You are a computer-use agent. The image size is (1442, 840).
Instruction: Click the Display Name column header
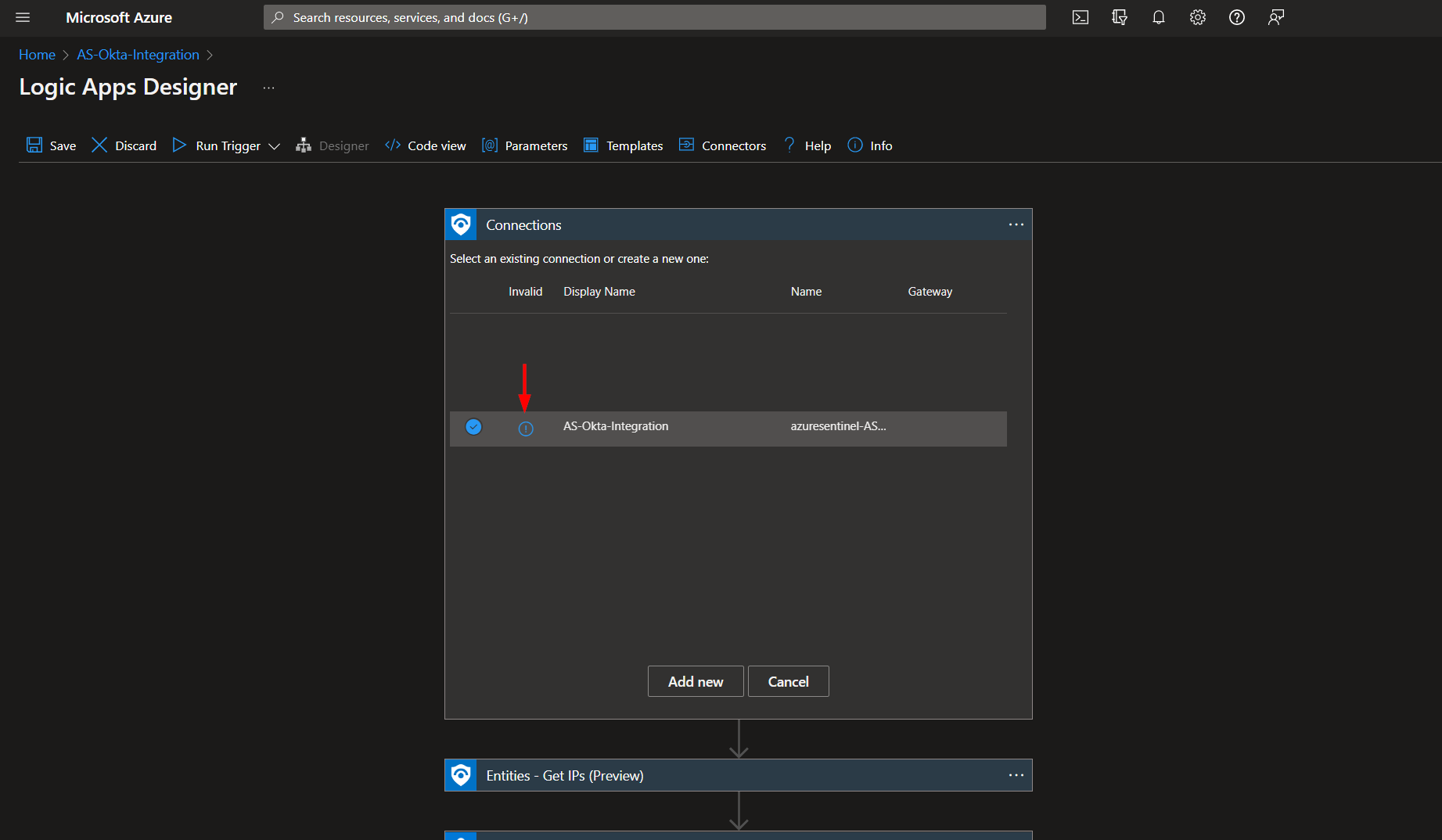(x=599, y=292)
